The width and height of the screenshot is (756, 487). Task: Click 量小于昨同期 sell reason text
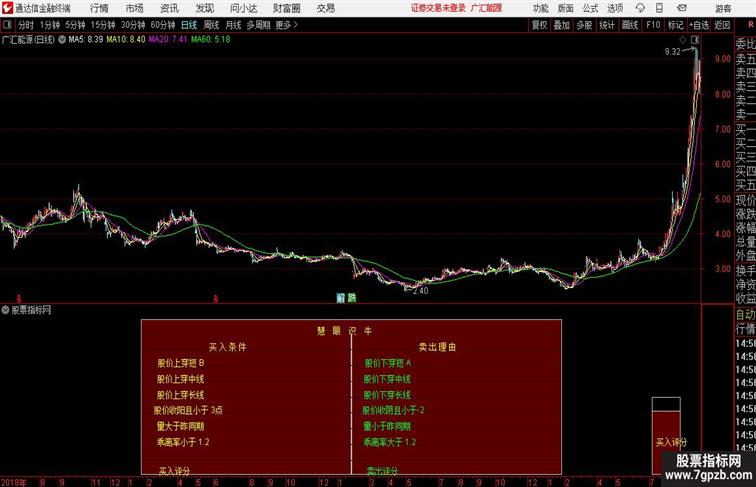pos(387,426)
